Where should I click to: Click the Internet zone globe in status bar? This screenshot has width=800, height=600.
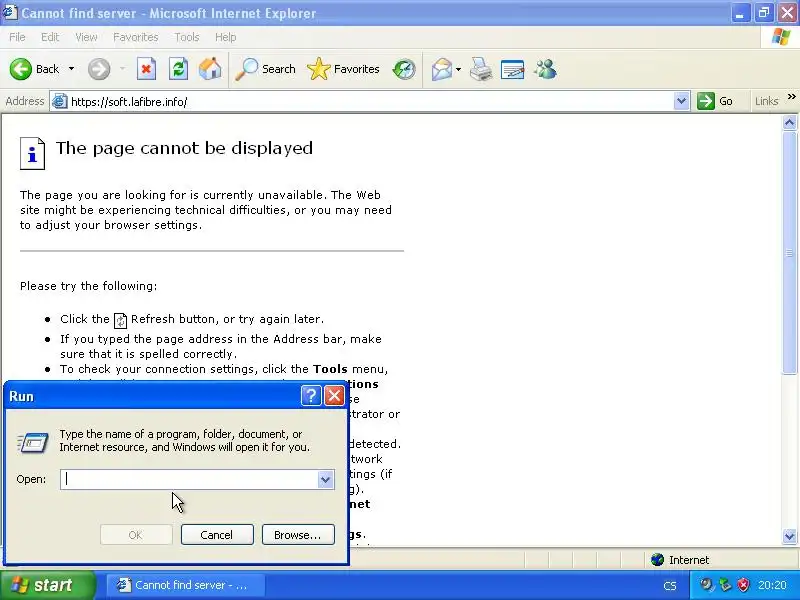657,560
